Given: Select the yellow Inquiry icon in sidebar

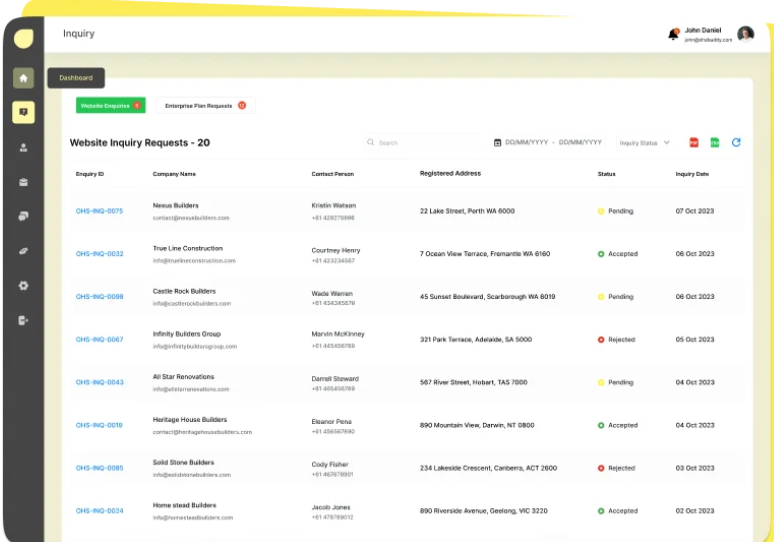Looking at the screenshot, I should click(x=23, y=112).
